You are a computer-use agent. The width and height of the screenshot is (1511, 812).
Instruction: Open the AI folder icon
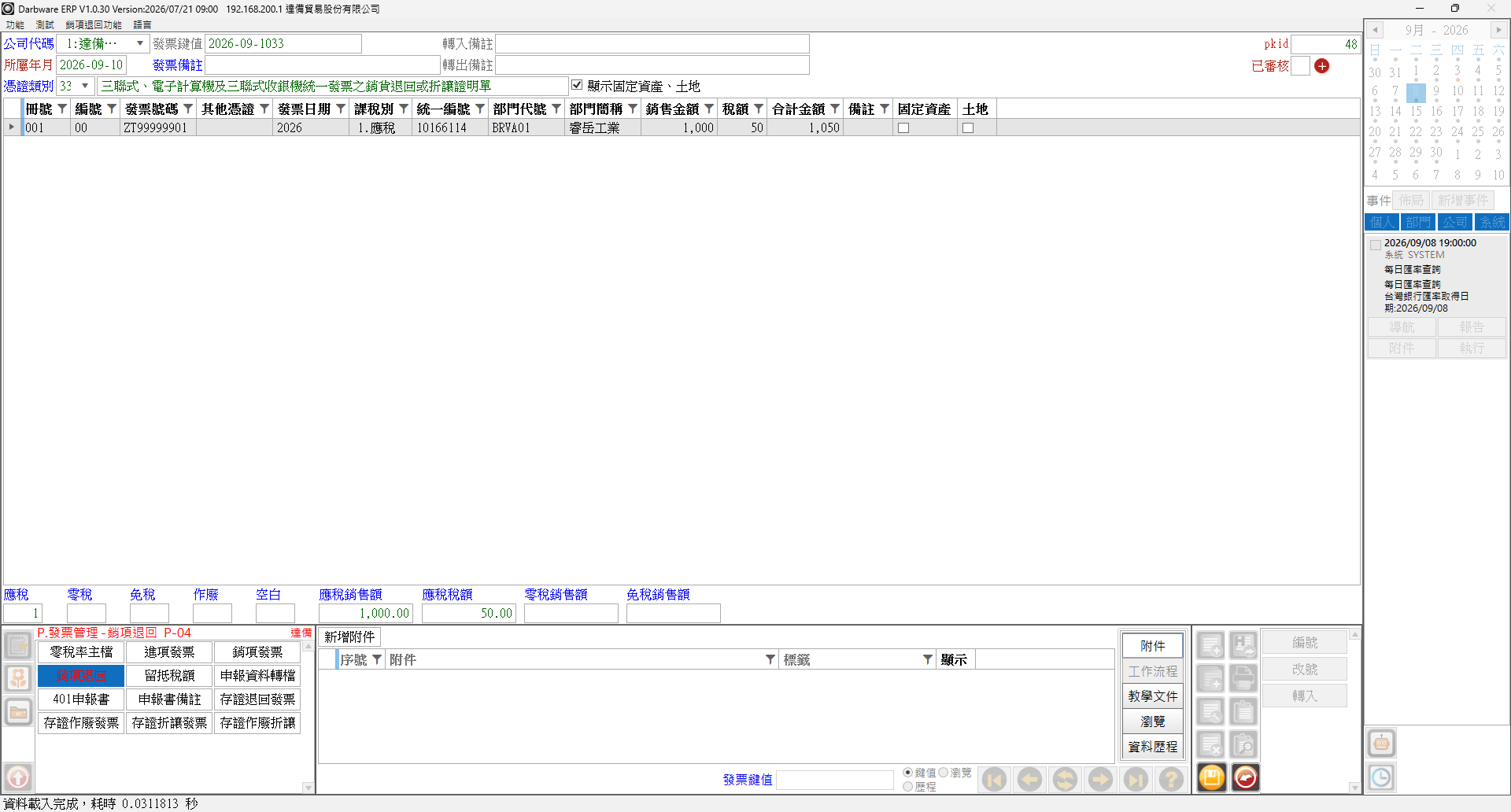(18, 713)
